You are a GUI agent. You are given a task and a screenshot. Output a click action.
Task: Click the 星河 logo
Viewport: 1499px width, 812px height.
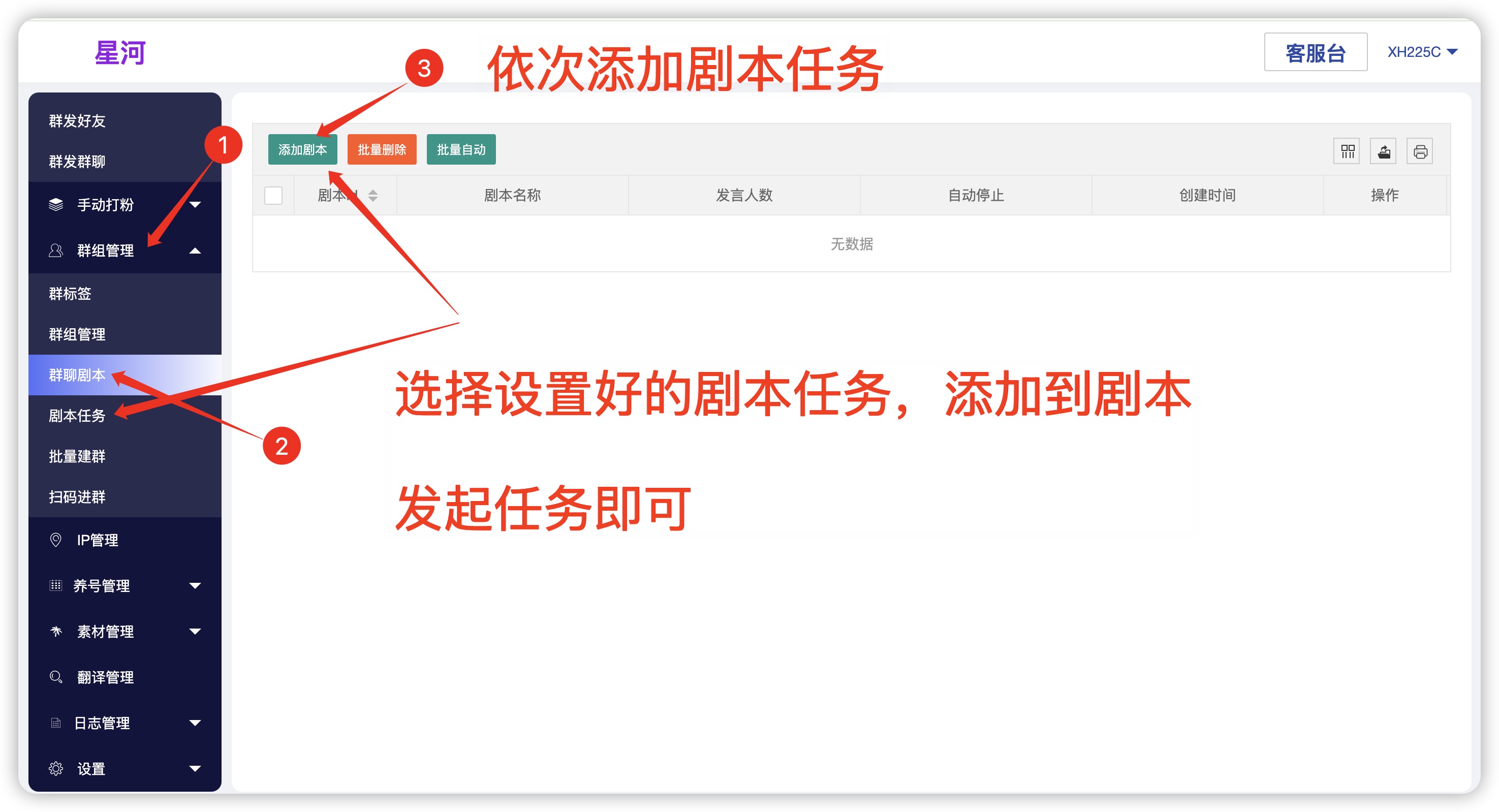click(120, 52)
